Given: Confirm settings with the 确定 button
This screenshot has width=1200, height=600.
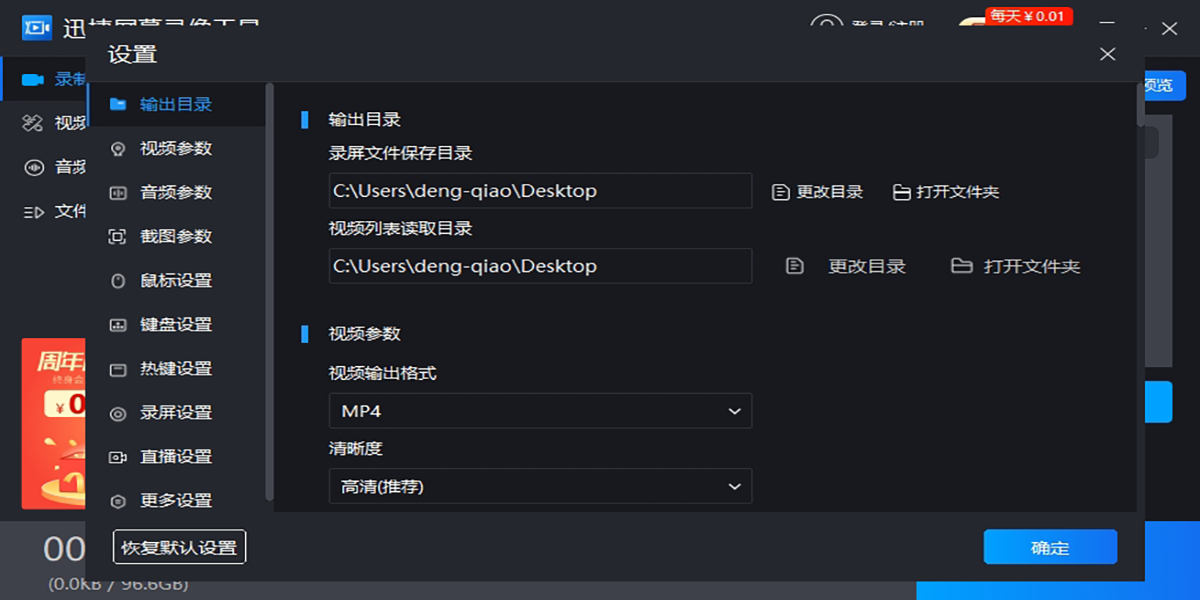Looking at the screenshot, I should [1050, 548].
